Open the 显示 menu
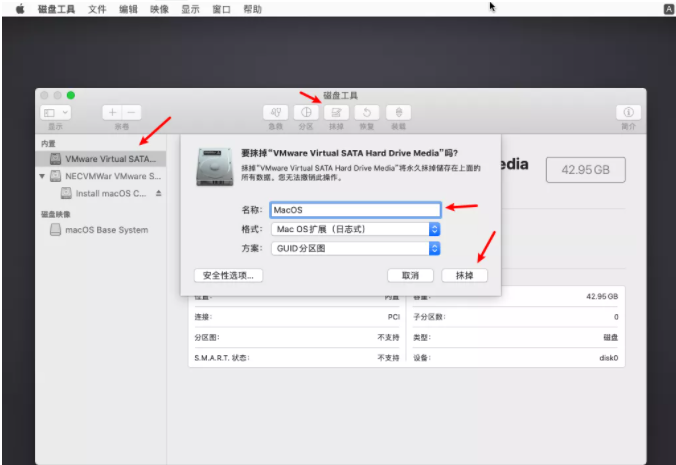The width and height of the screenshot is (676, 465). (190, 9)
